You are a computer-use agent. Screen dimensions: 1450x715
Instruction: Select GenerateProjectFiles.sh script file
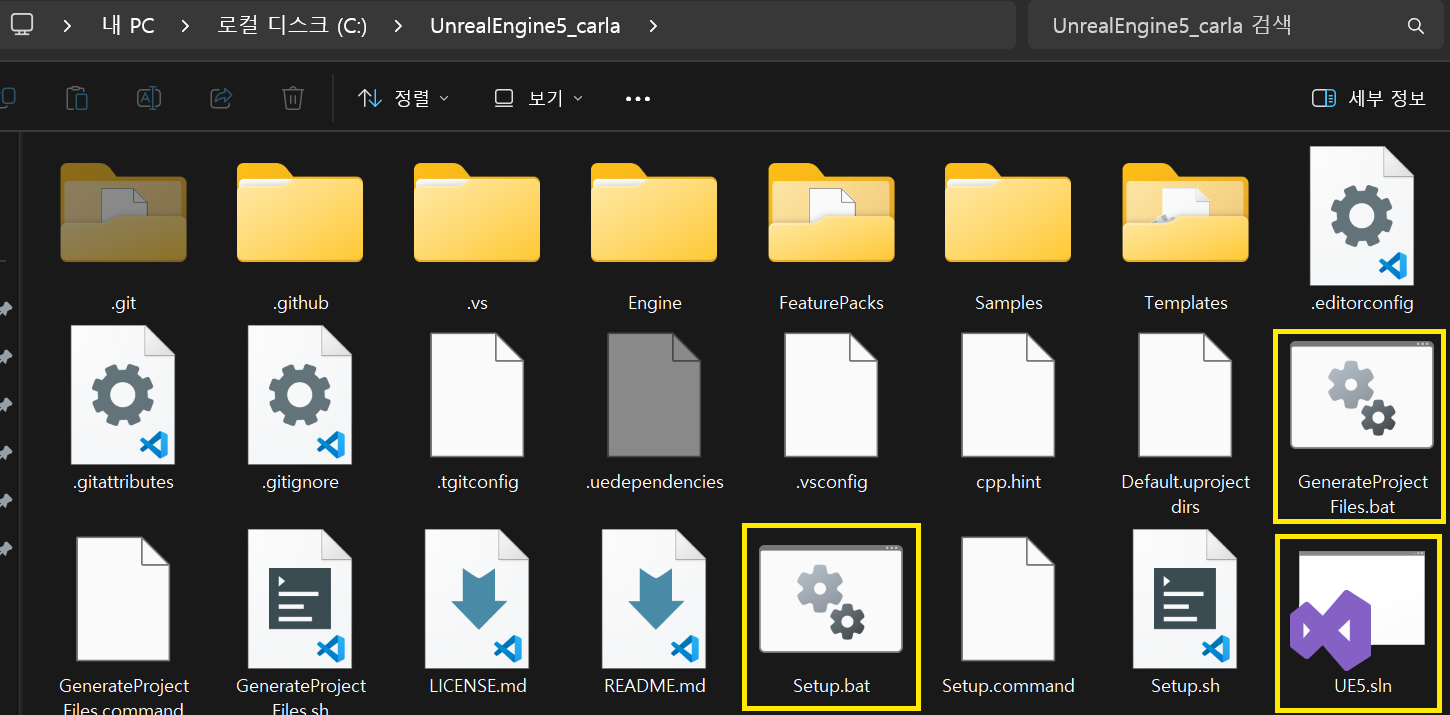(x=300, y=598)
